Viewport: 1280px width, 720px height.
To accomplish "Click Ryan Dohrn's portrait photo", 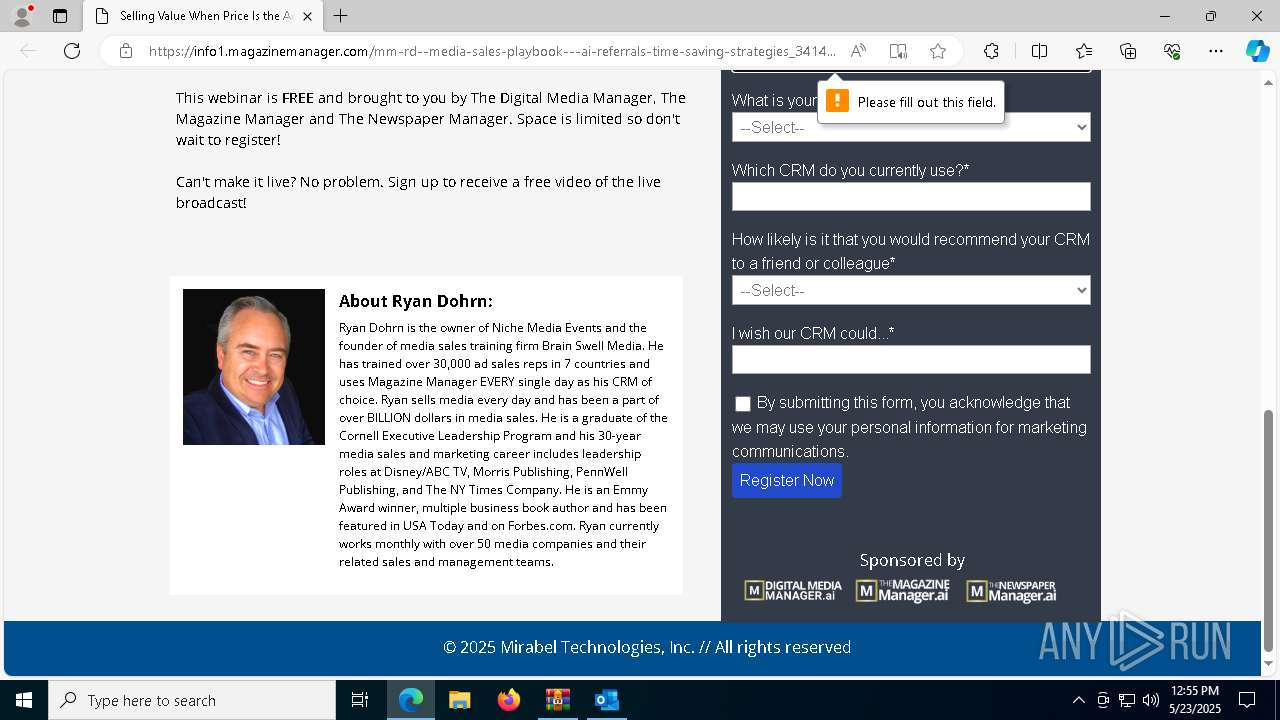I will point(254,367).
